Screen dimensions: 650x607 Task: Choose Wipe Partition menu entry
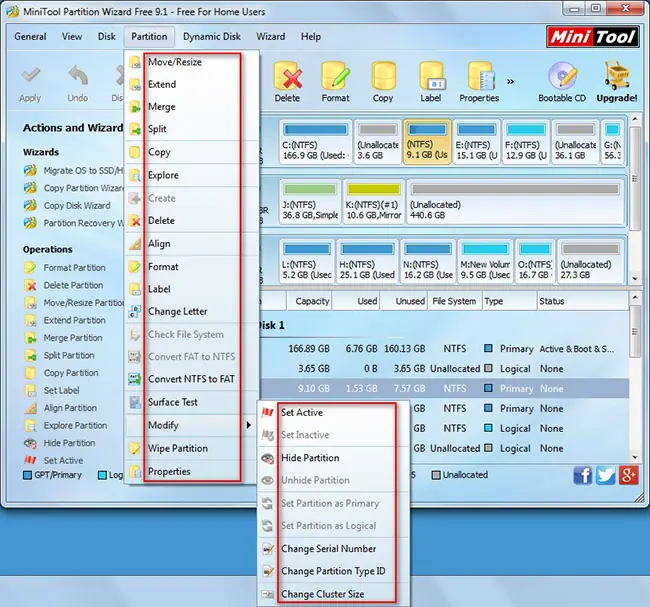192,448
